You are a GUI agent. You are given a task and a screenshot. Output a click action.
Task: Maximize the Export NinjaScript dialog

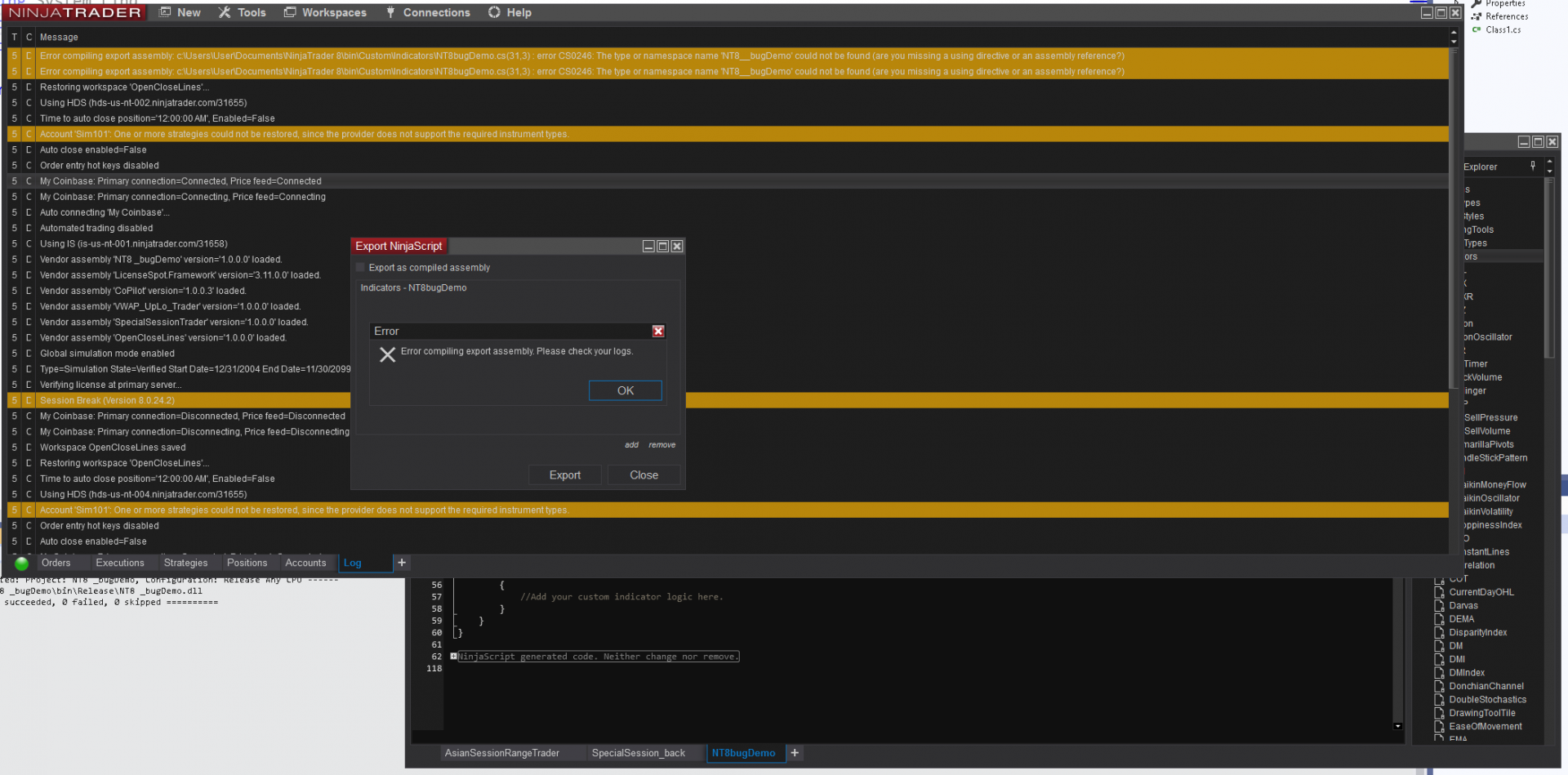point(663,246)
